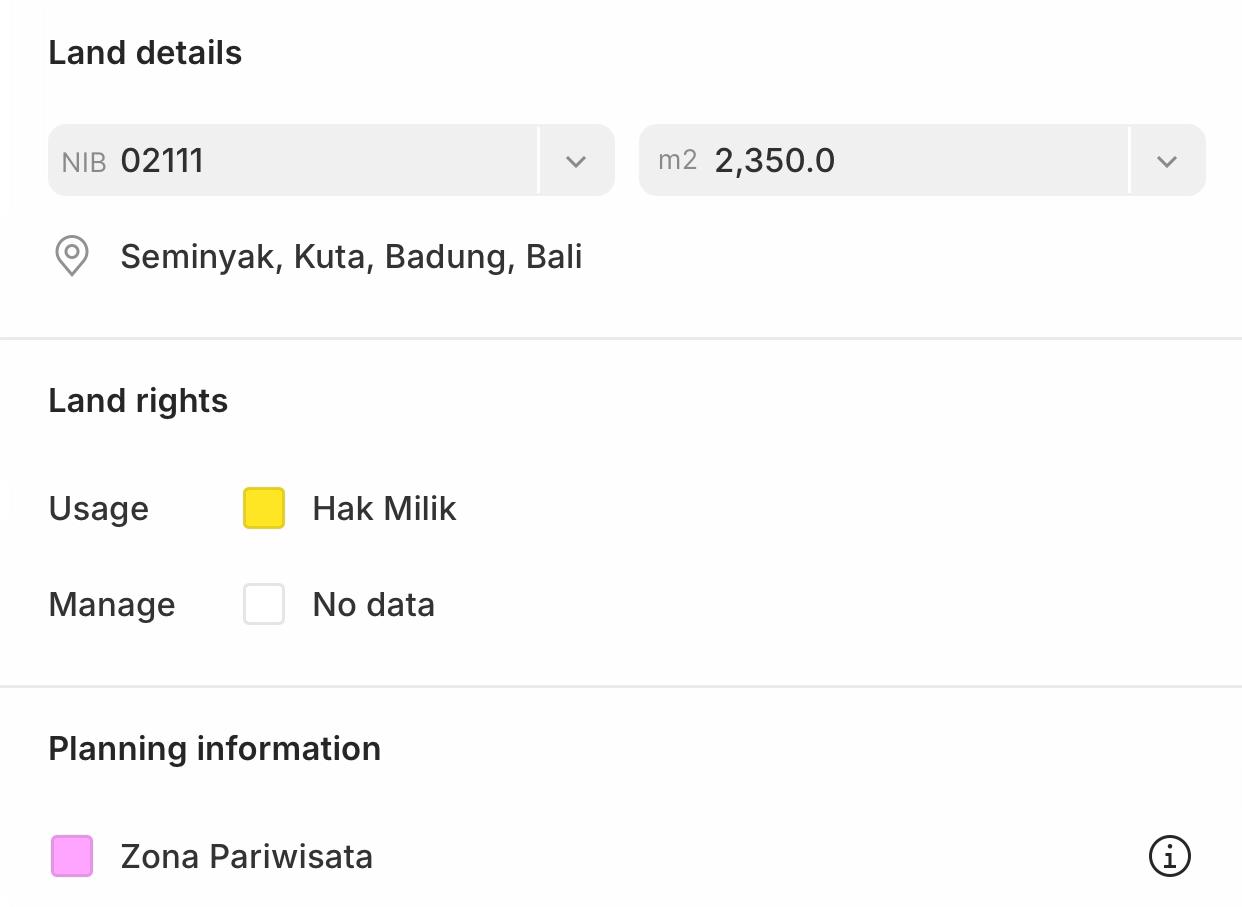Screen dimensions: 1242x907
Task: Click the location pin icon
Action: point(71,256)
